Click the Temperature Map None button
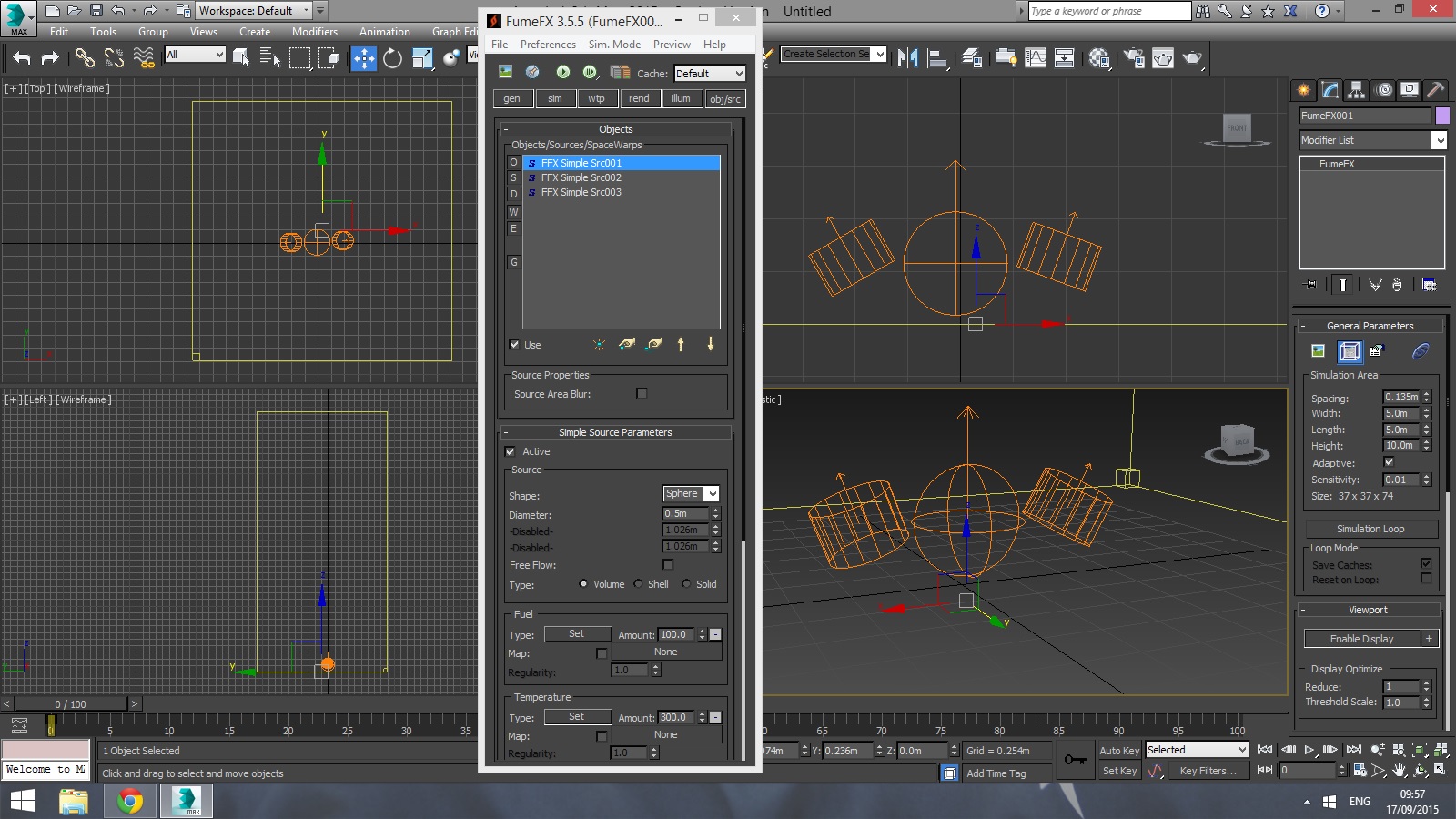The width and height of the screenshot is (1456, 819). pos(665,735)
